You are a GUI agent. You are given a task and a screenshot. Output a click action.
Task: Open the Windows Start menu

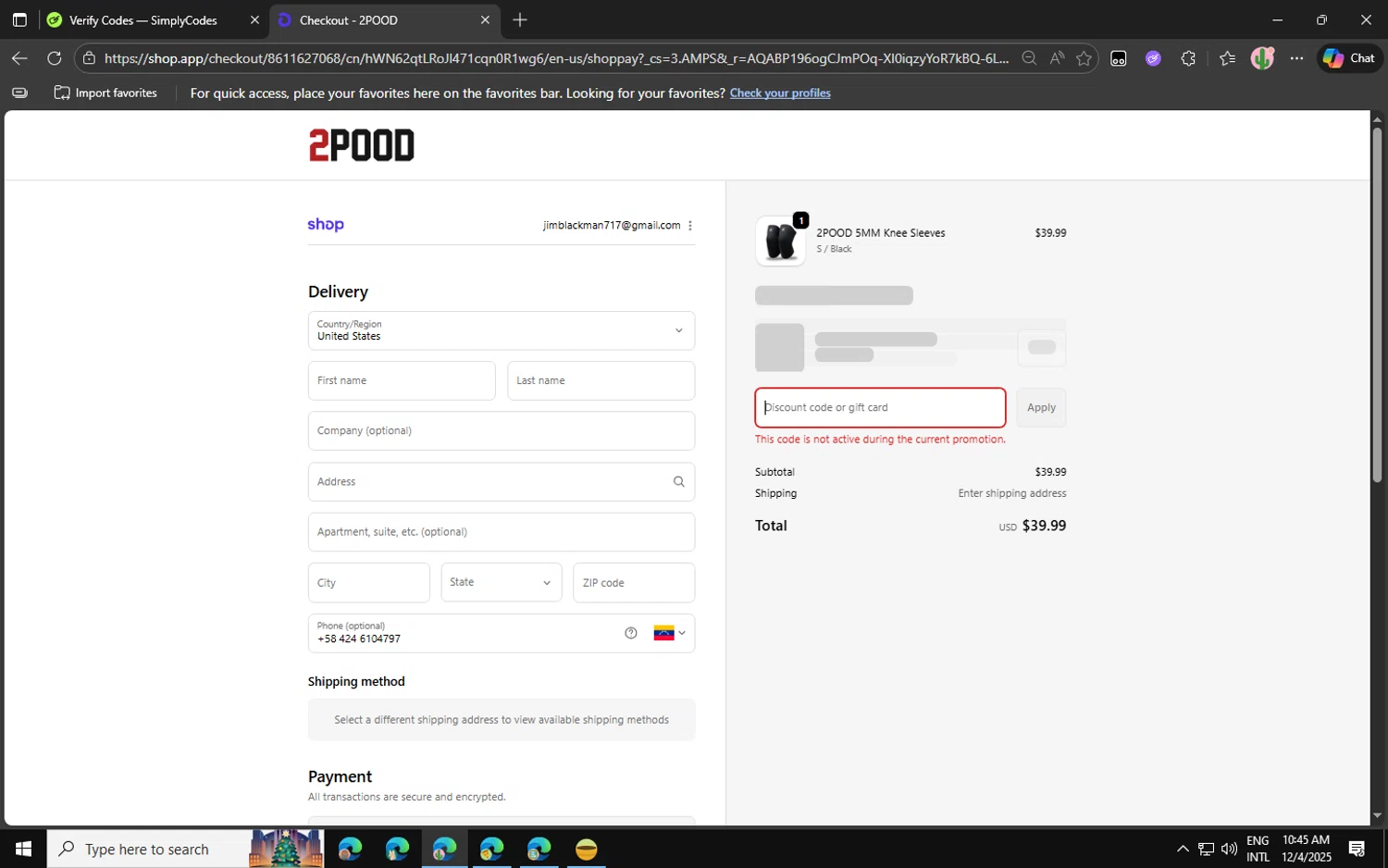pos(23,849)
